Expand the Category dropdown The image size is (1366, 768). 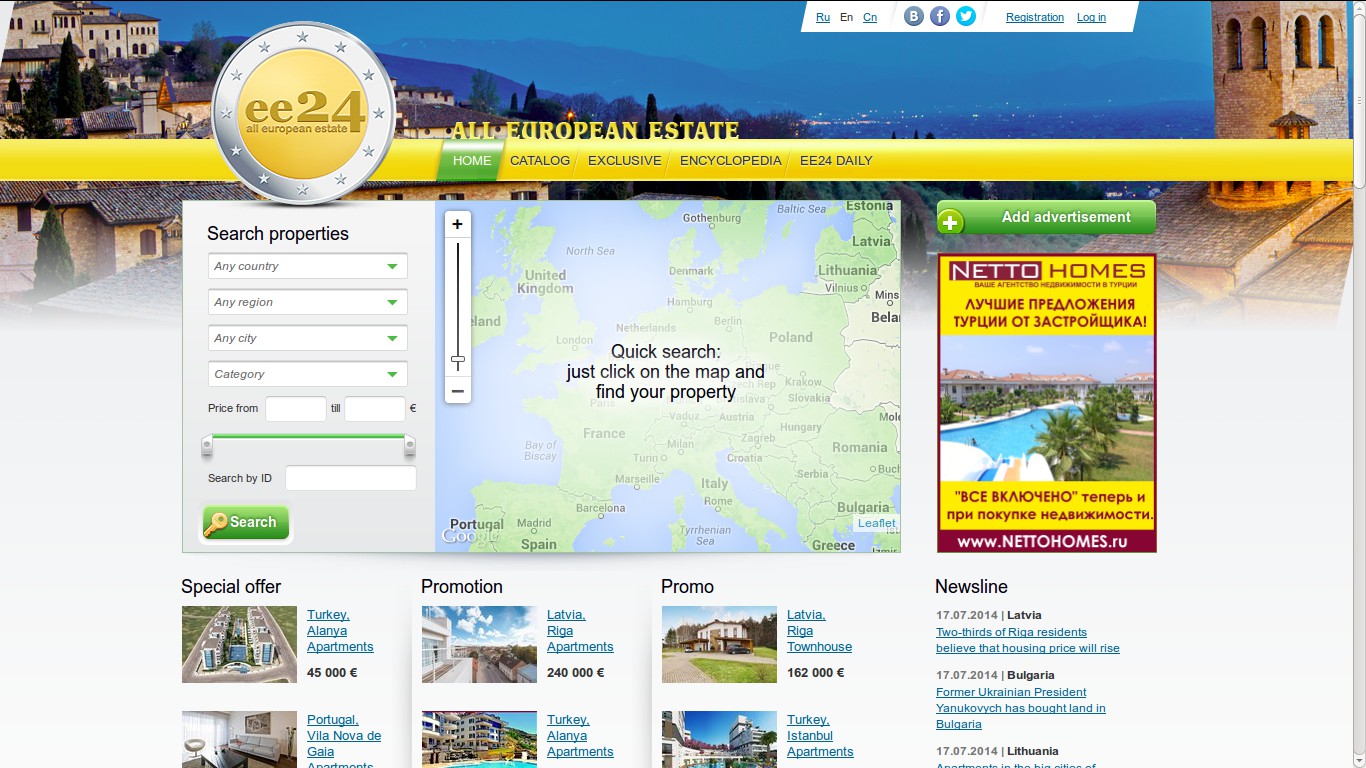point(308,374)
